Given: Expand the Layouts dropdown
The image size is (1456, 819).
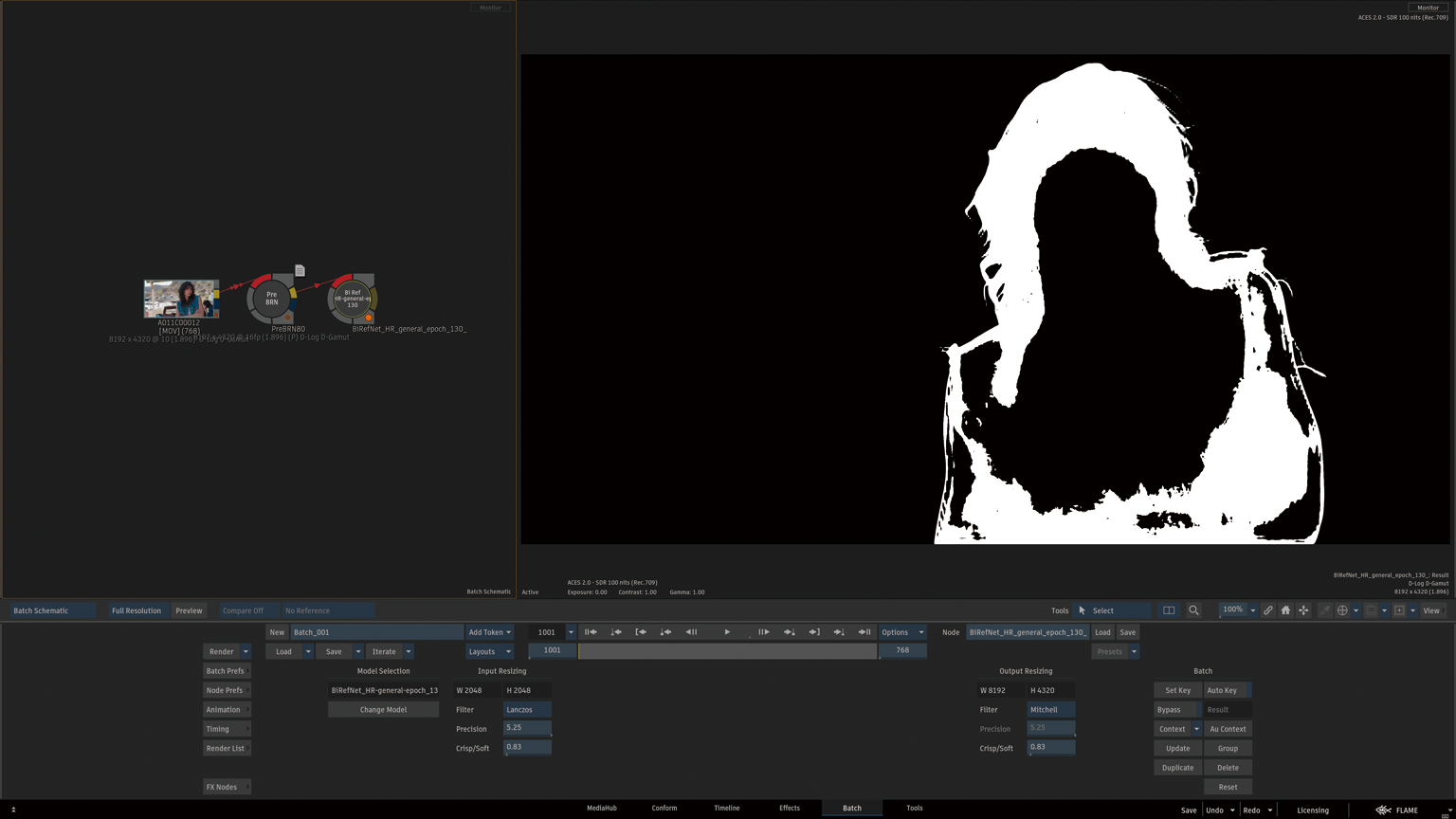Looking at the screenshot, I should pyautogui.click(x=489, y=651).
